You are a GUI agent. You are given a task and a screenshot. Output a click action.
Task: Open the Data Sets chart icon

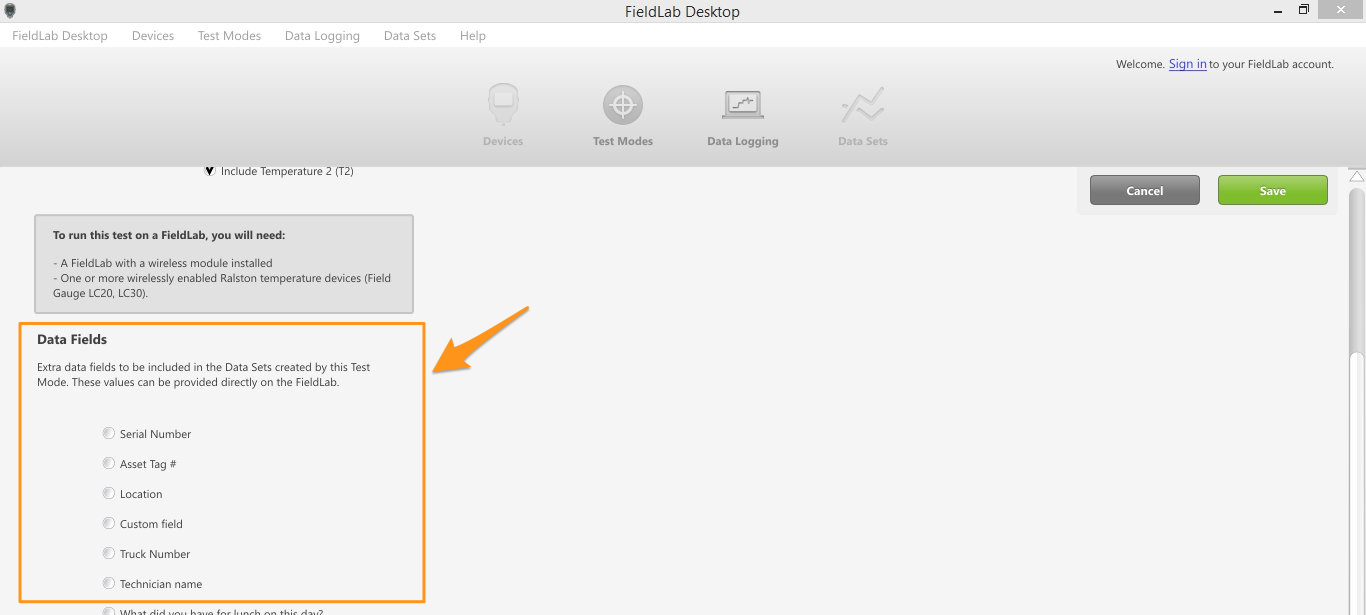click(862, 105)
